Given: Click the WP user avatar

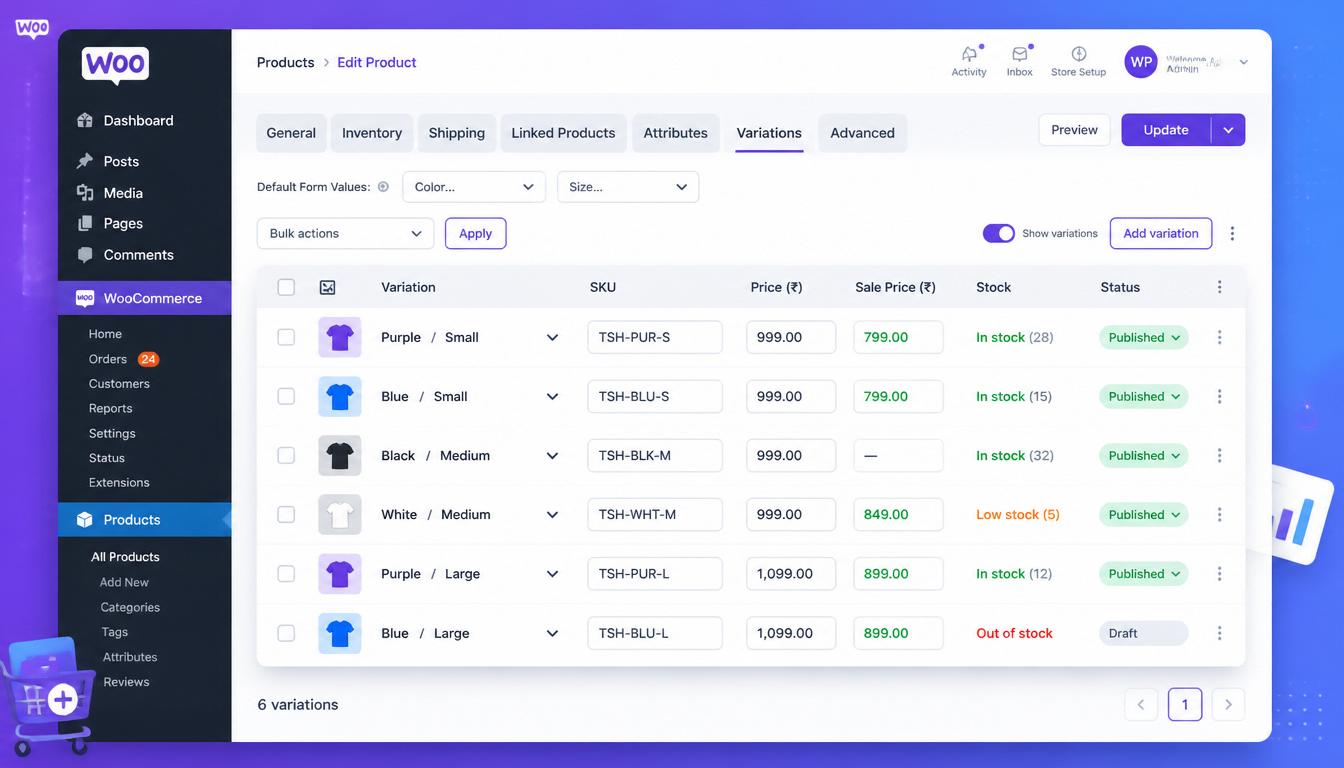Looking at the screenshot, I should tap(1141, 62).
